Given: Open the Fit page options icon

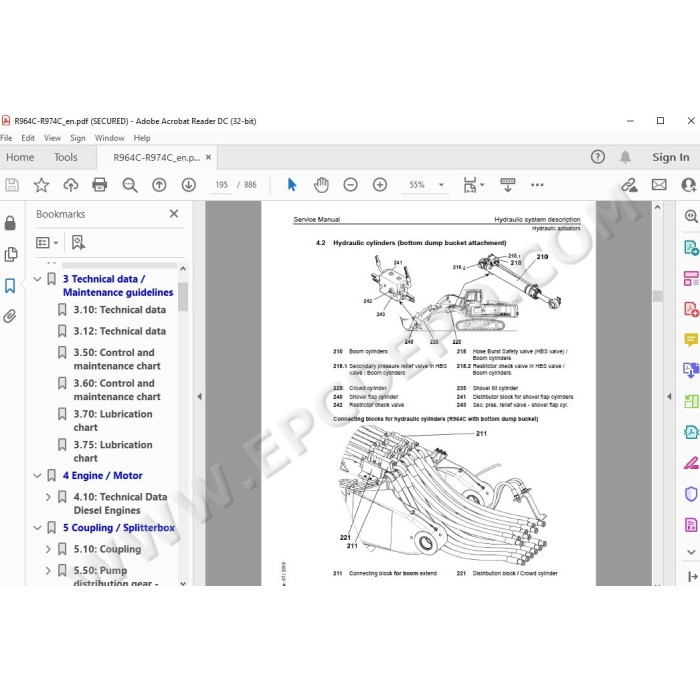Looking at the screenshot, I should pyautogui.click(x=470, y=184).
